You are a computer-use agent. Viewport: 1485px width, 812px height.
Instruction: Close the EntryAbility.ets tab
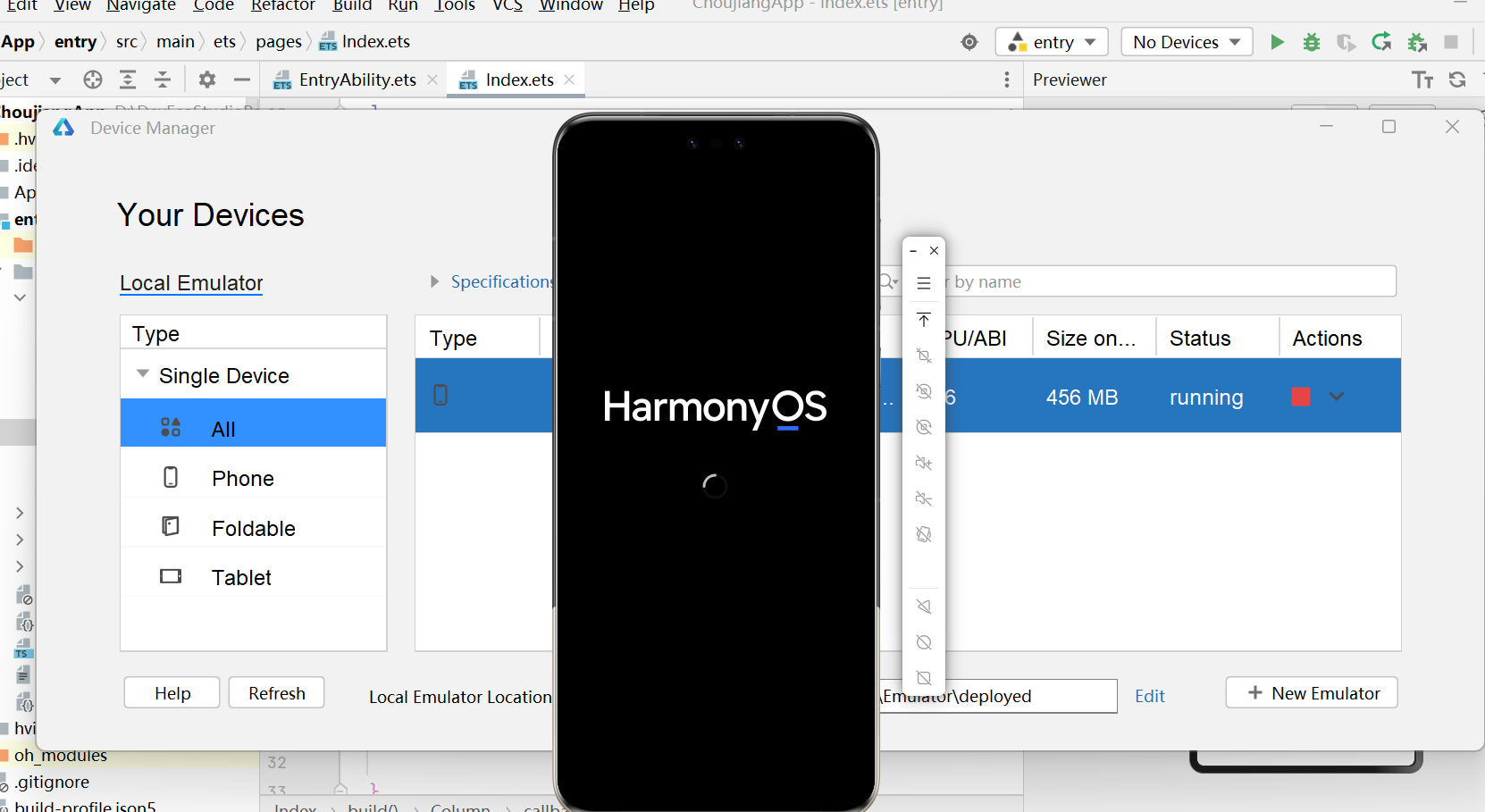tap(432, 80)
